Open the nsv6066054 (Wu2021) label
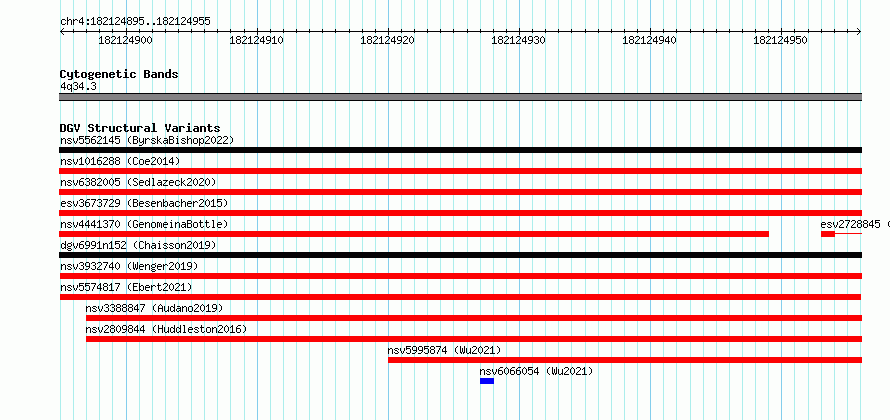 (536, 371)
